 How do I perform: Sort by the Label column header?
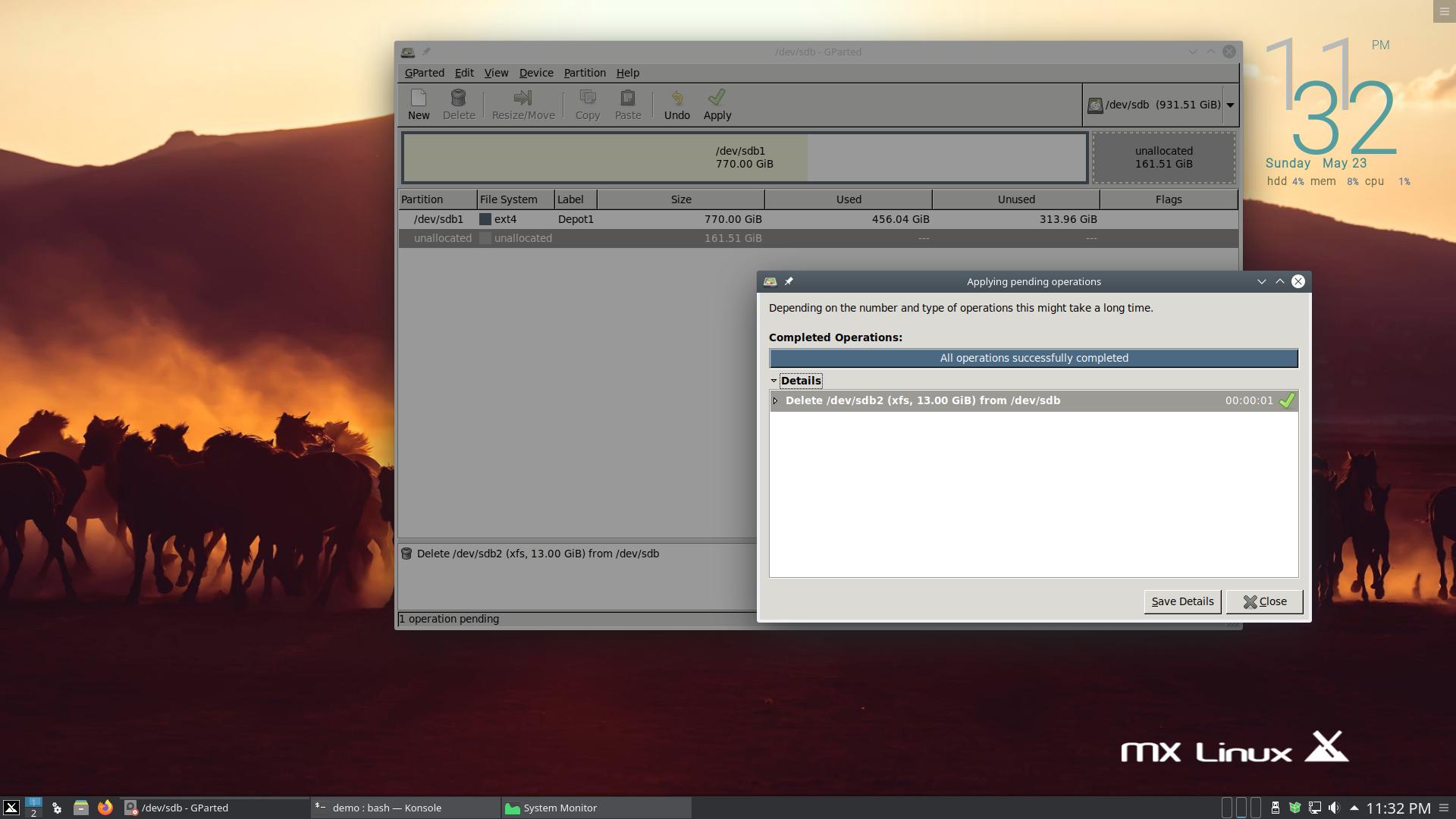576,199
